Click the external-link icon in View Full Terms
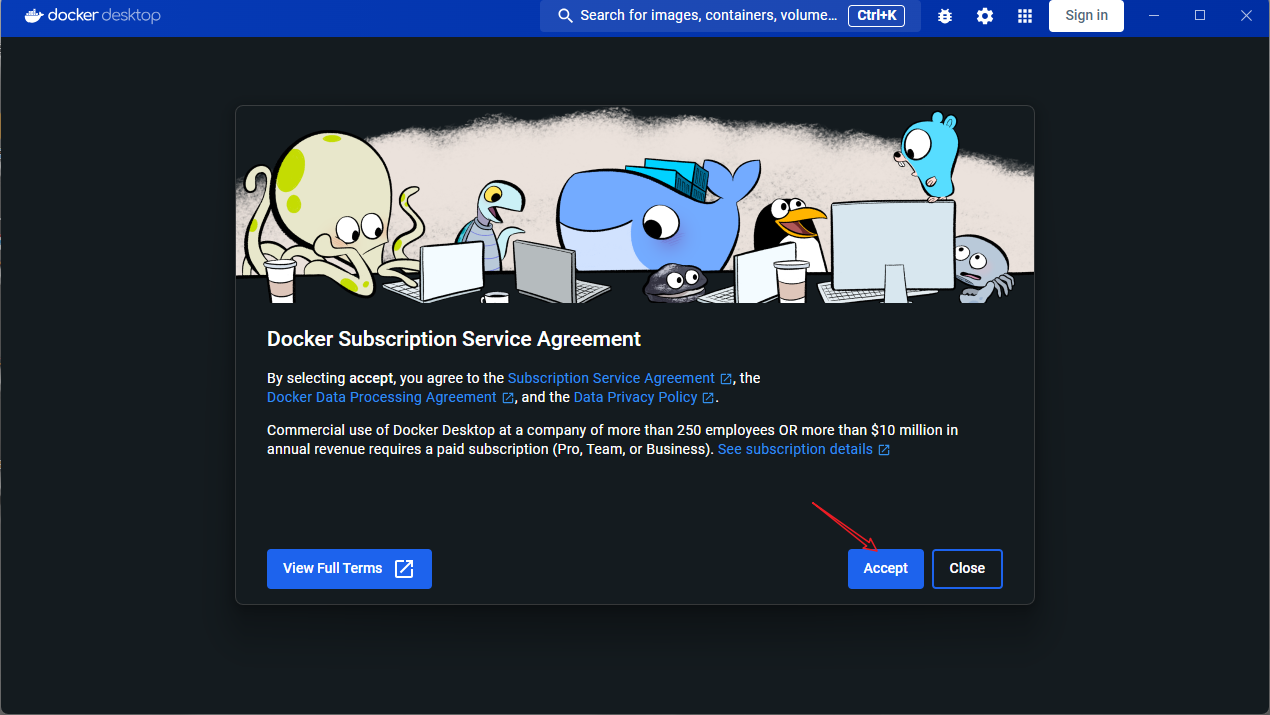 [x=404, y=569]
